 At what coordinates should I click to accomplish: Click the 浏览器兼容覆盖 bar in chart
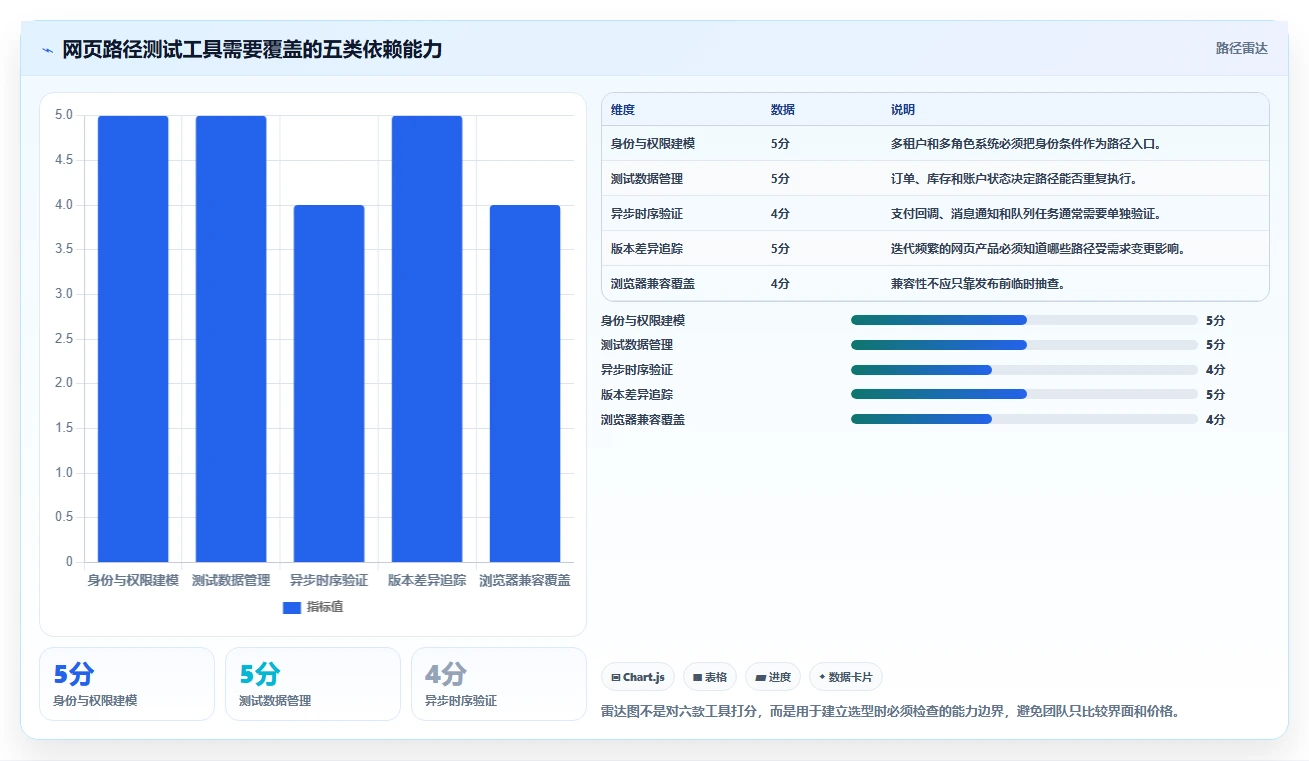pos(525,383)
